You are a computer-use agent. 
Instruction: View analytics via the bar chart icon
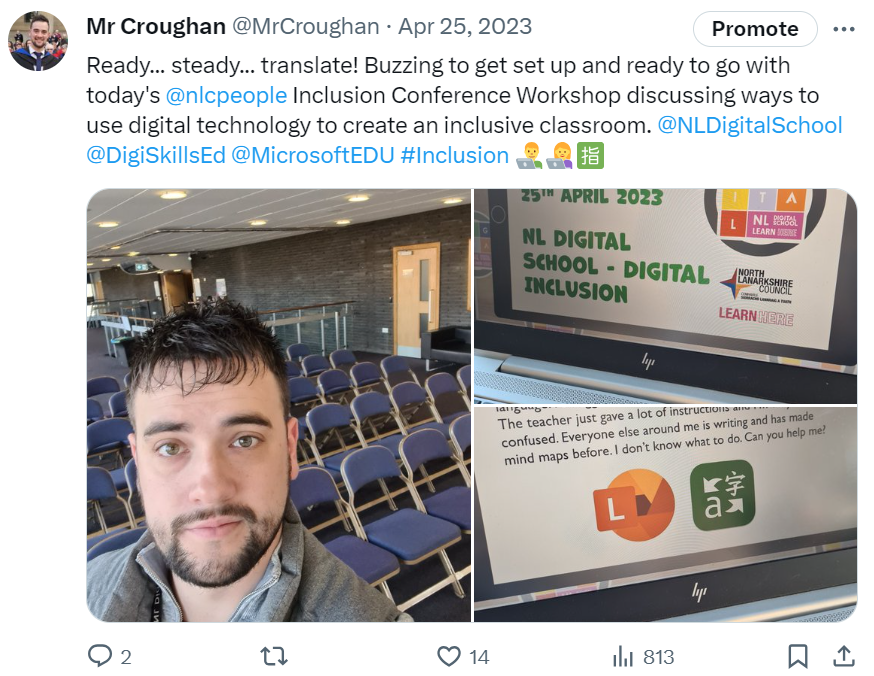623,656
